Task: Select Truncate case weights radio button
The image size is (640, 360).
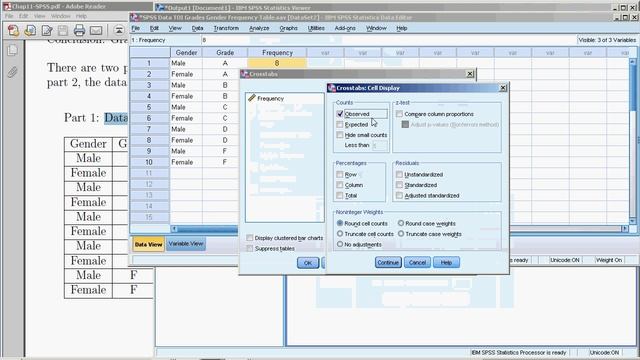Action: click(401, 234)
